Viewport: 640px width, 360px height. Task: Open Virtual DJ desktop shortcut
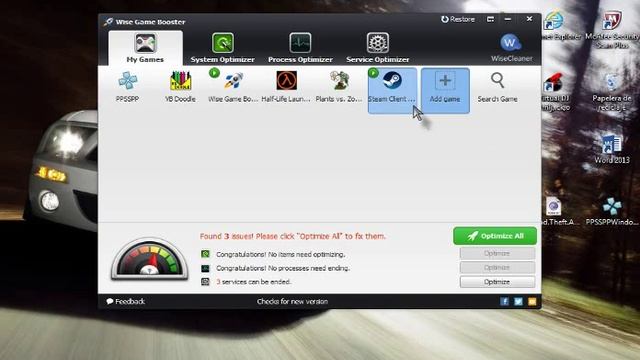553,92
